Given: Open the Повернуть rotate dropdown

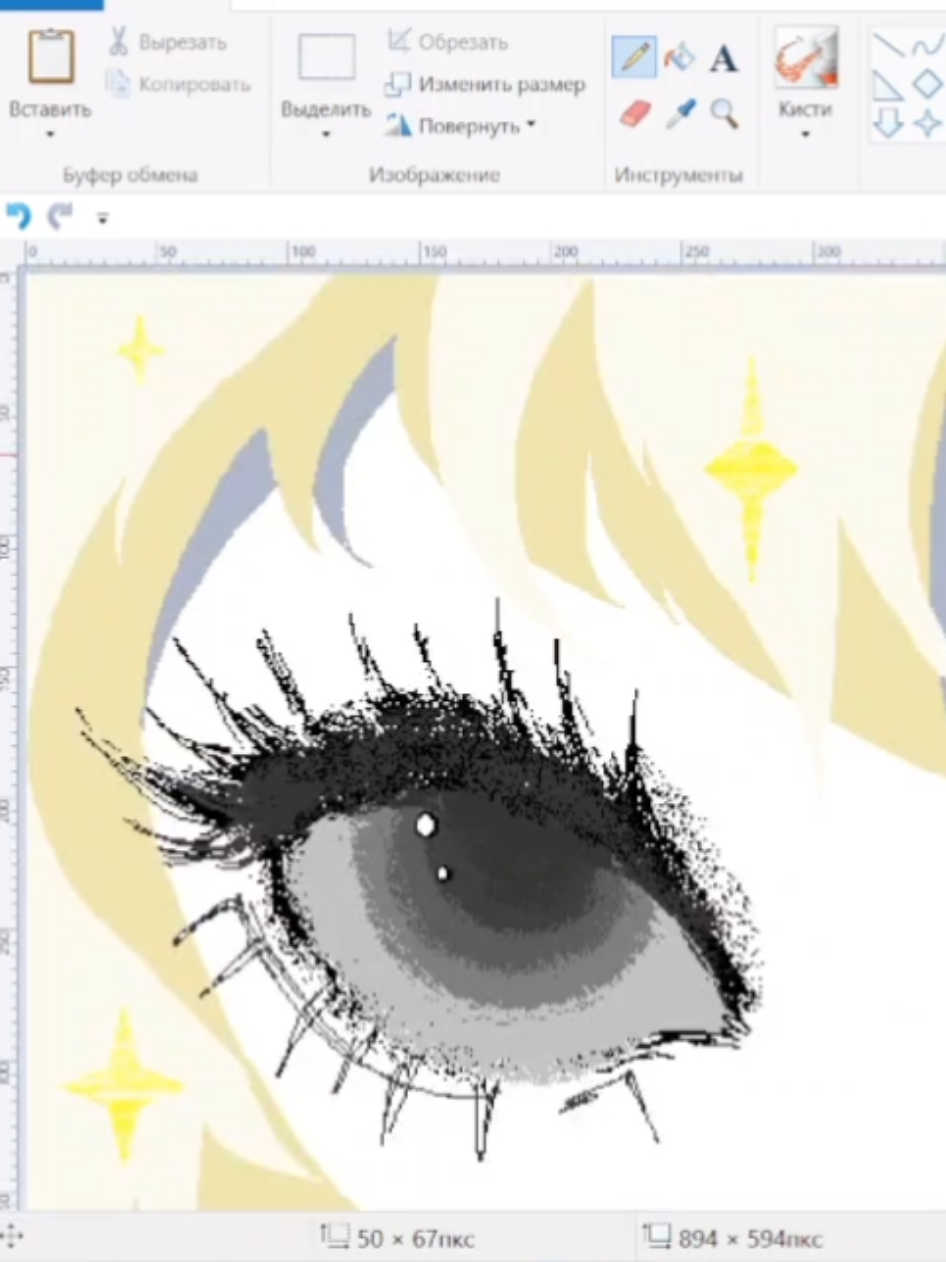Looking at the screenshot, I should (x=531, y=125).
